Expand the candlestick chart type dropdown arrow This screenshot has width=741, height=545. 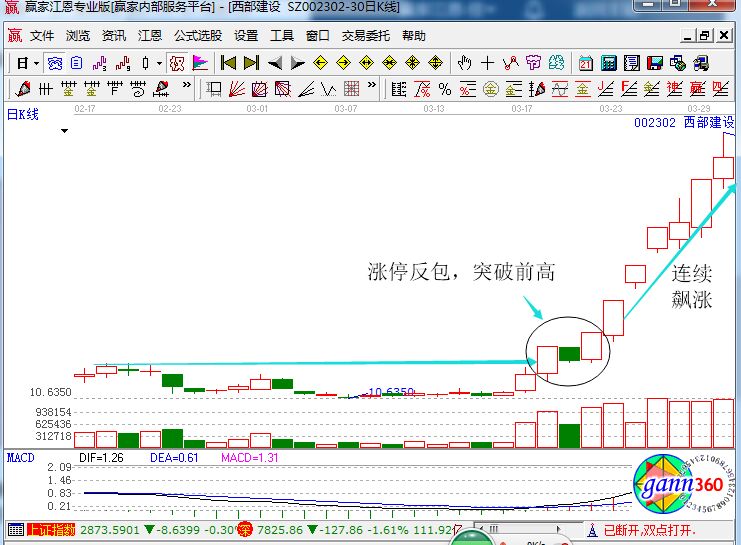(160, 62)
